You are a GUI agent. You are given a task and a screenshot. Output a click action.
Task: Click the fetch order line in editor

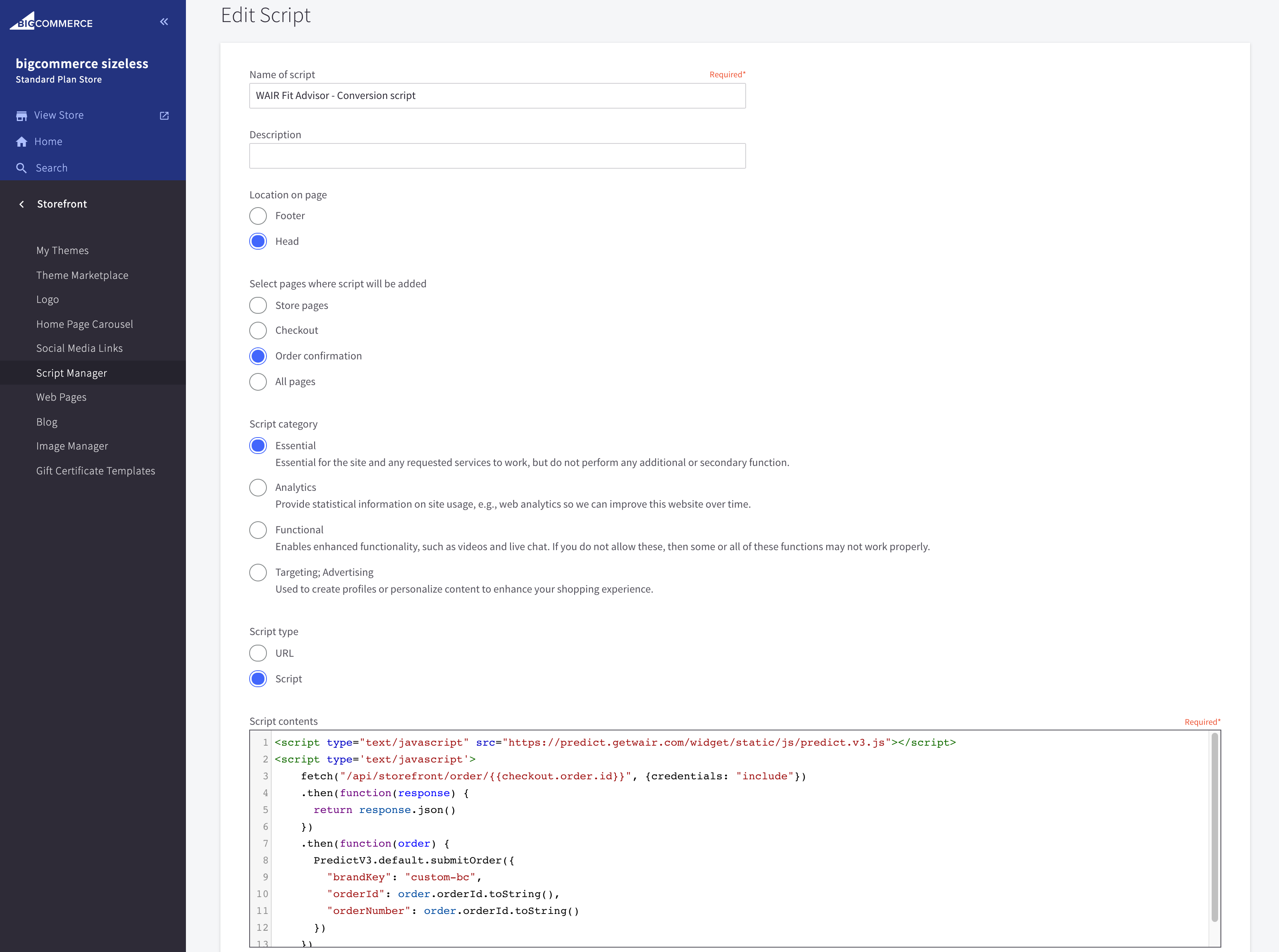click(x=554, y=776)
